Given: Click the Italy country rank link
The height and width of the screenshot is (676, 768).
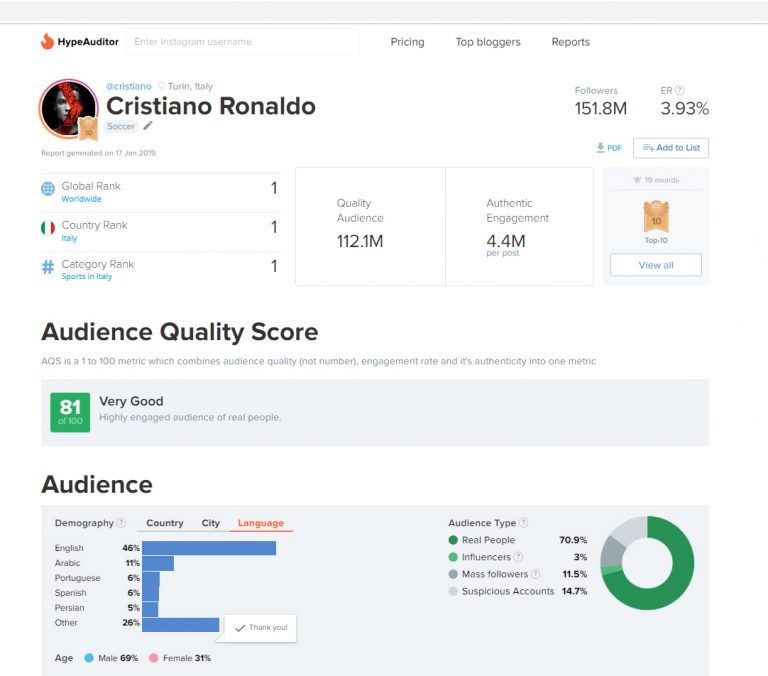Looking at the screenshot, I should [x=69, y=238].
